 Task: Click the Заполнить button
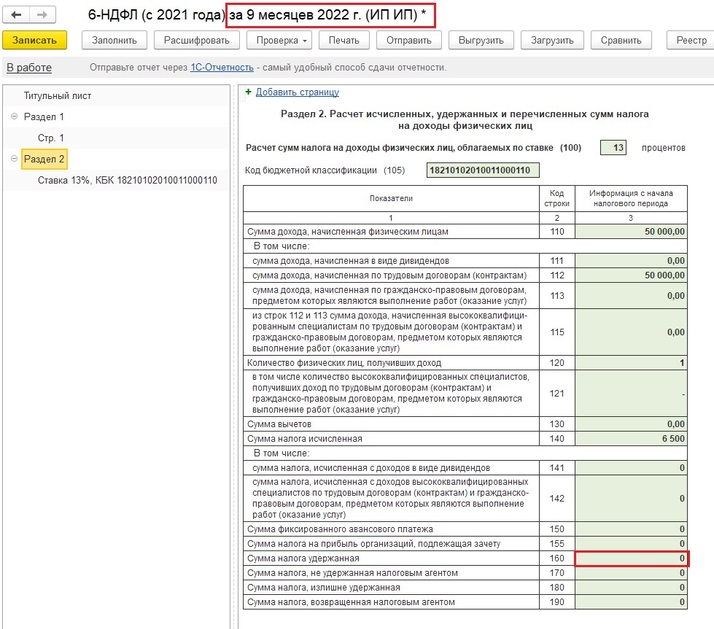[114, 40]
